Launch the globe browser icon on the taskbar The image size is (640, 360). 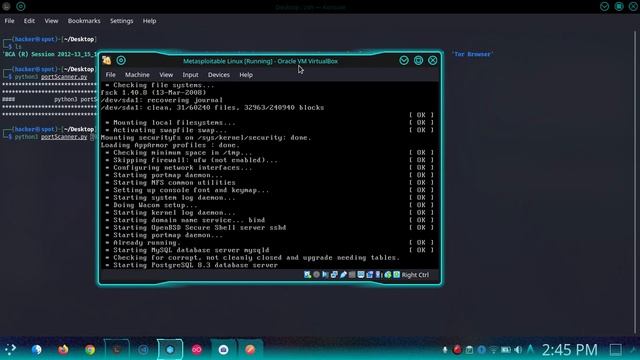tap(36, 349)
